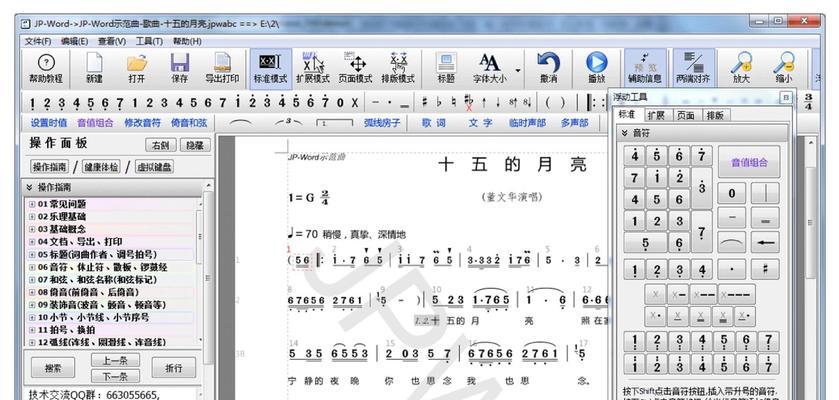This screenshot has height=400, width=839.
Task: Click the slur arc button in the floating tool
Action: [731, 242]
